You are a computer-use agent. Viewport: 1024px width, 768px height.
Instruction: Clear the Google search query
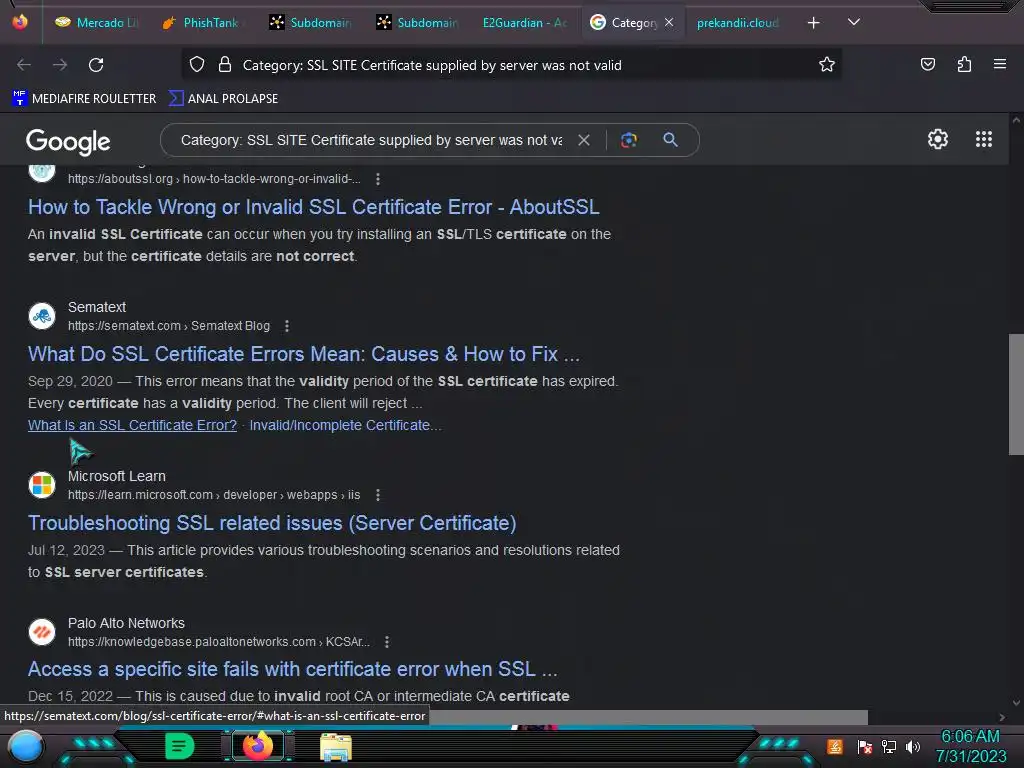pyautogui.click(x=584, y=140)
